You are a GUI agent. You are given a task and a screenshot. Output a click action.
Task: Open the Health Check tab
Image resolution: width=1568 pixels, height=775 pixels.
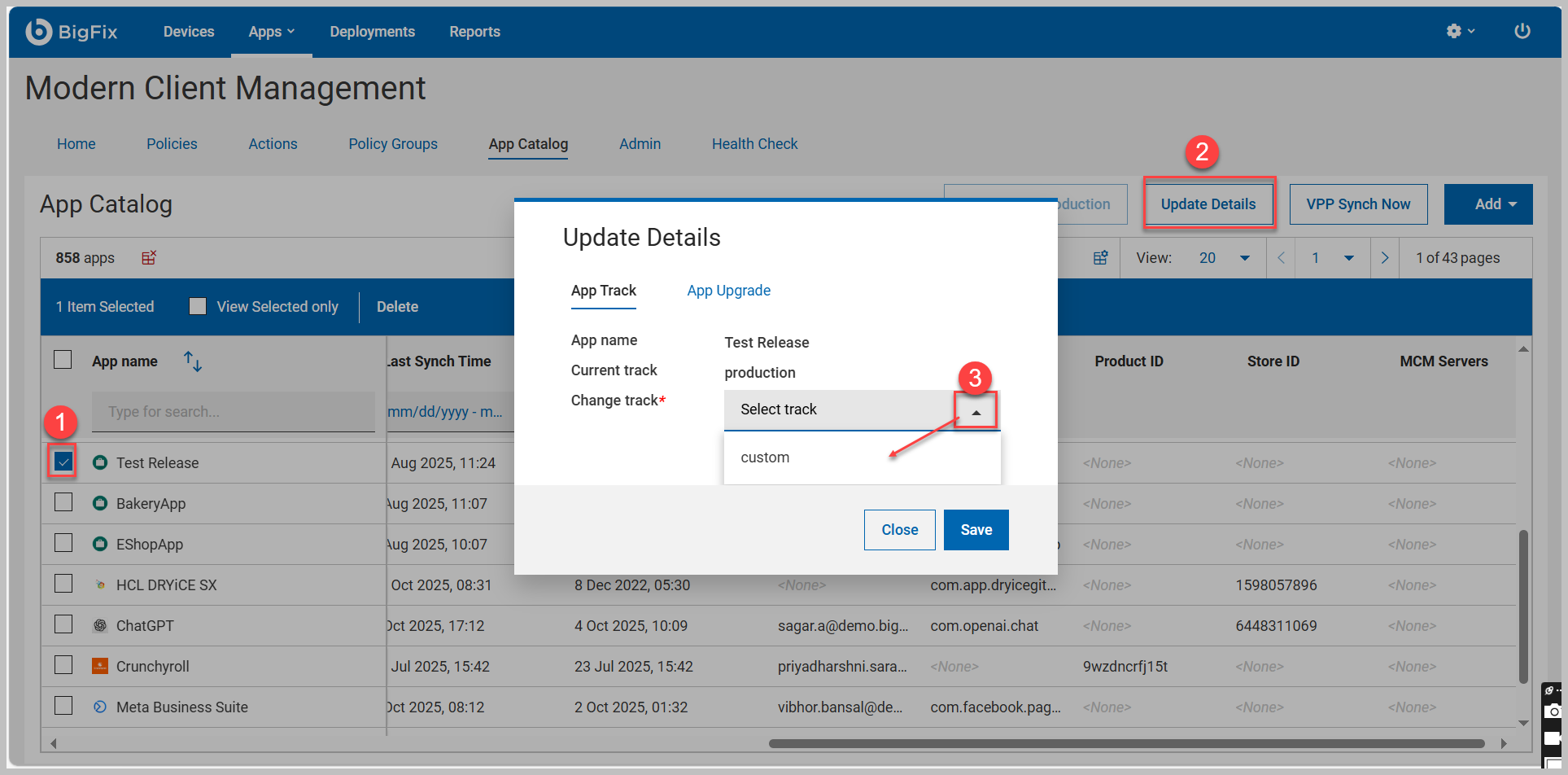[754, 144]
